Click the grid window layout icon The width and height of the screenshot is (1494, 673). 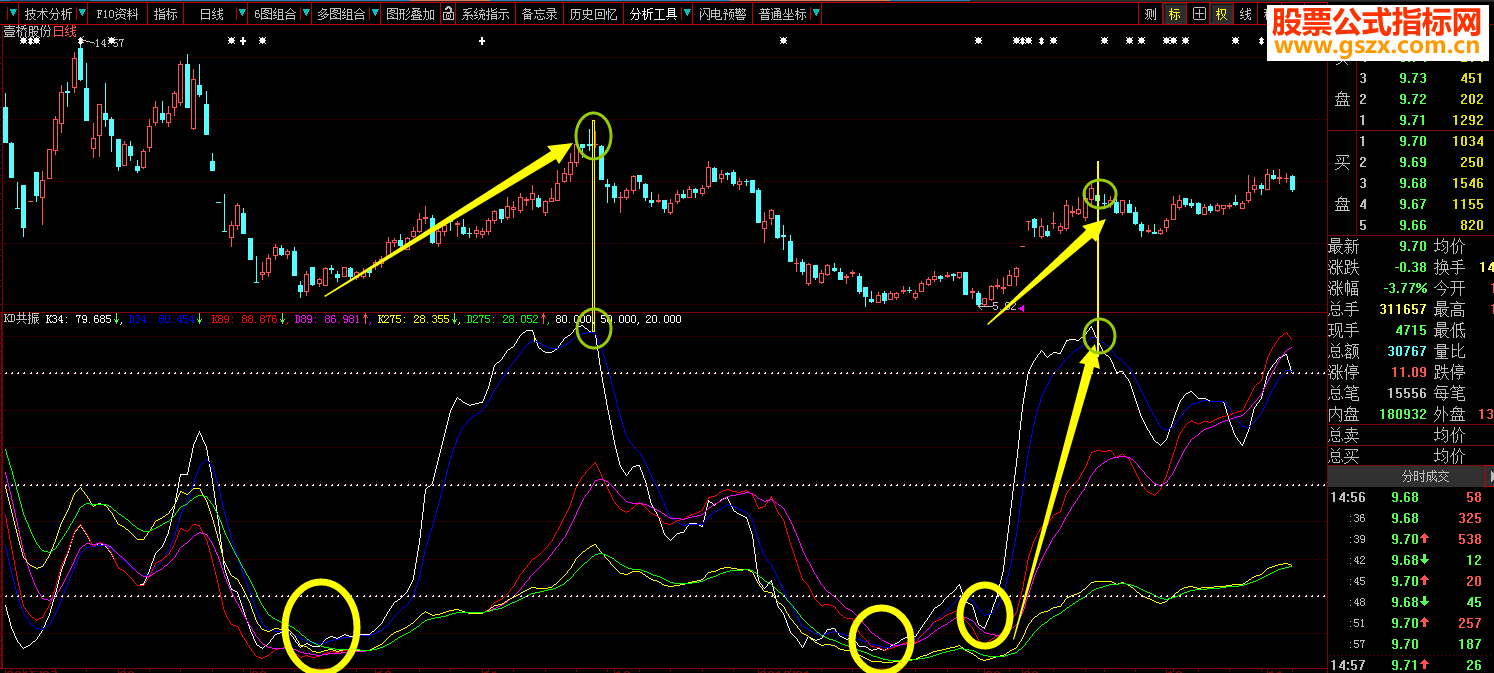[x=1198, y=14]
